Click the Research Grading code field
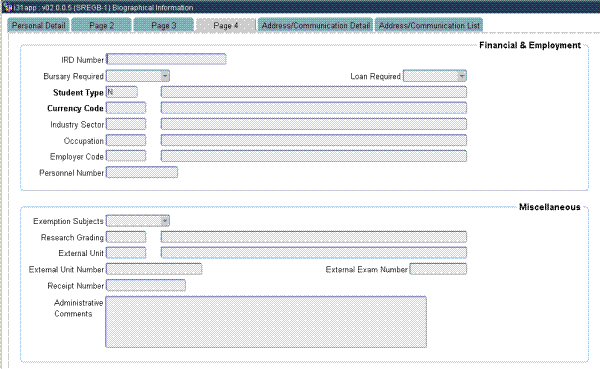The width and height of the screenshot is (600, 369). [x=126, y=237]
